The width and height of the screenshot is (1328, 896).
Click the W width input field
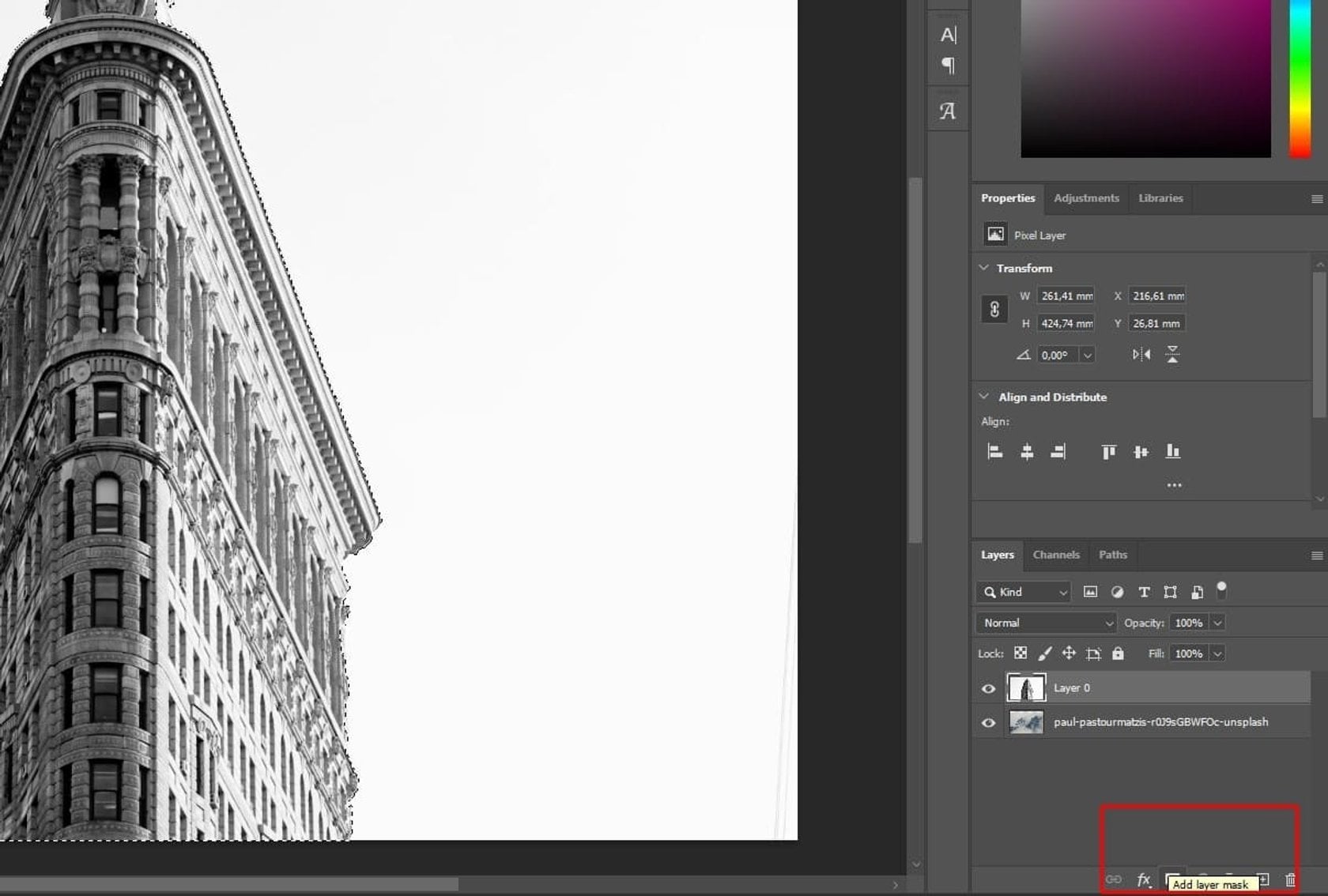coord(1066,296)
